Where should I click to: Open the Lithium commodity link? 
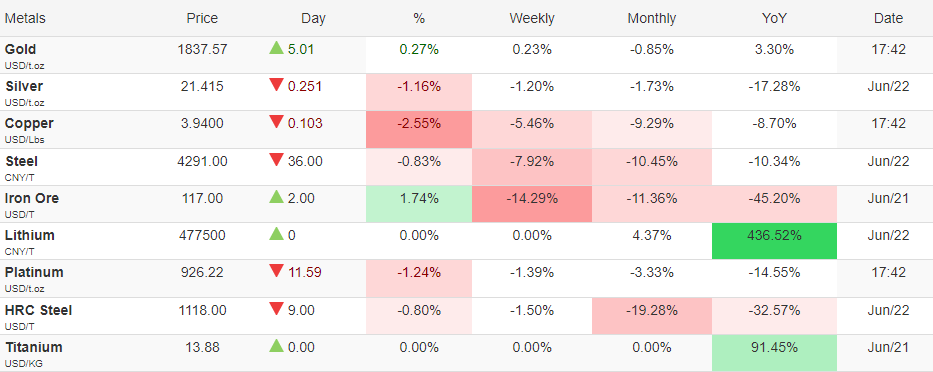(30, 235)
